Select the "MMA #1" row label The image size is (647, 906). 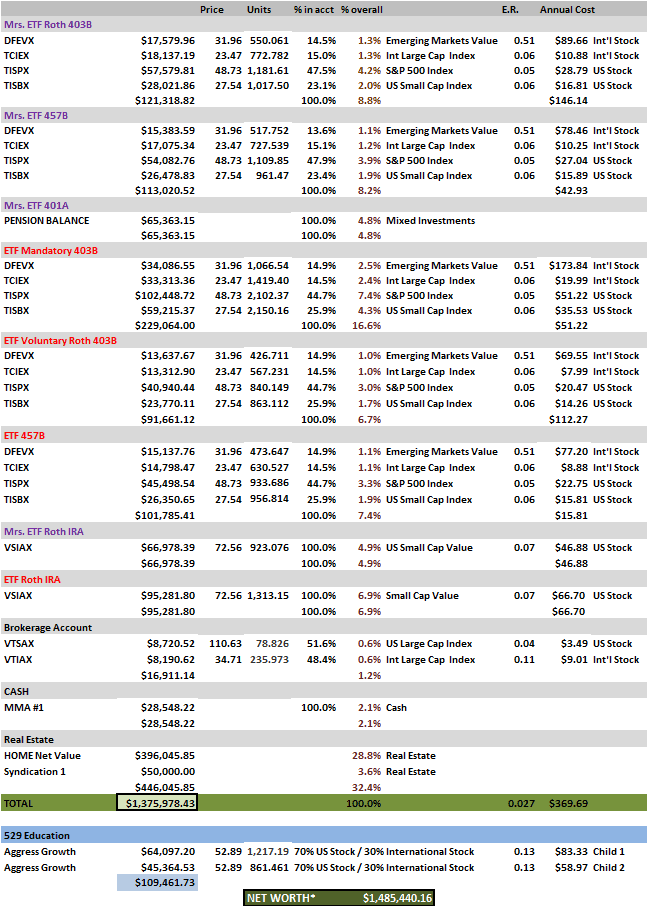(x=24, y=707)
